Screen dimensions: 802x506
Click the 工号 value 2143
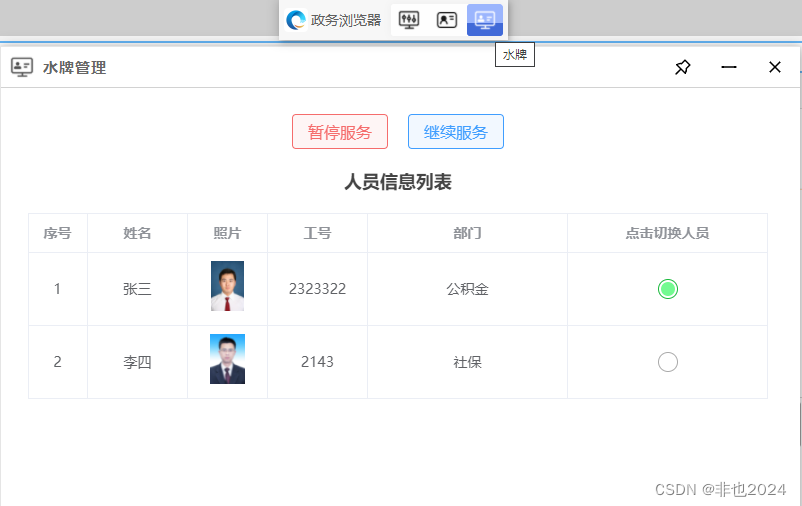[317, 362]
